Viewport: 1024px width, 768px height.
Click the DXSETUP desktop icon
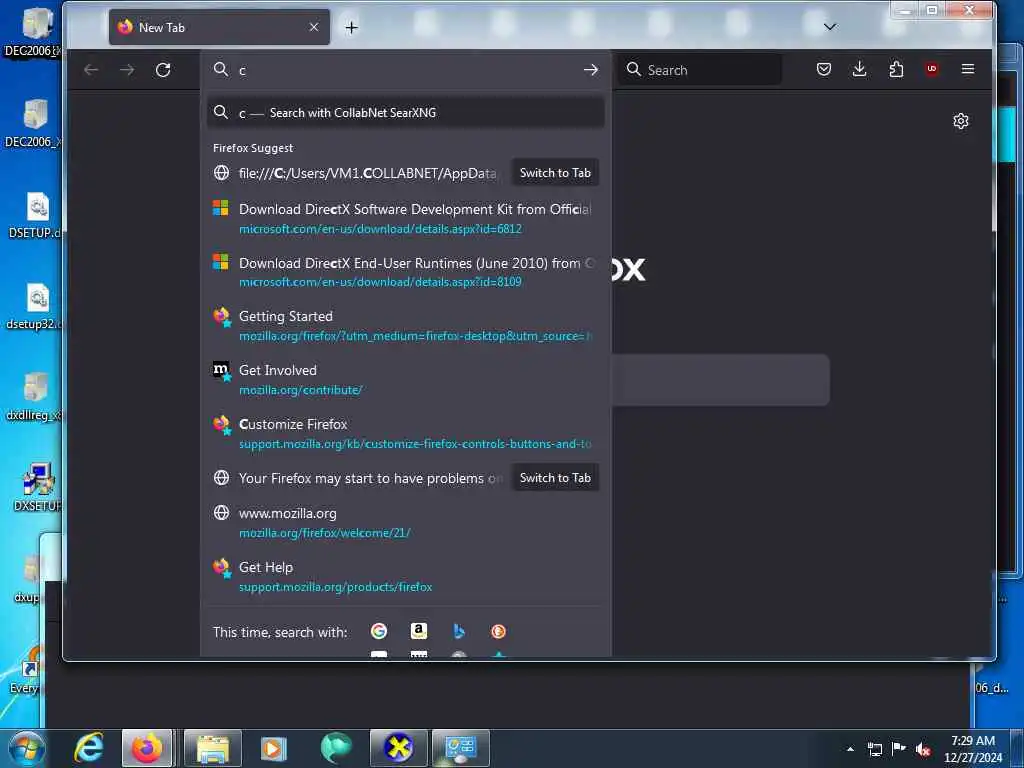[x=38, y=487]
